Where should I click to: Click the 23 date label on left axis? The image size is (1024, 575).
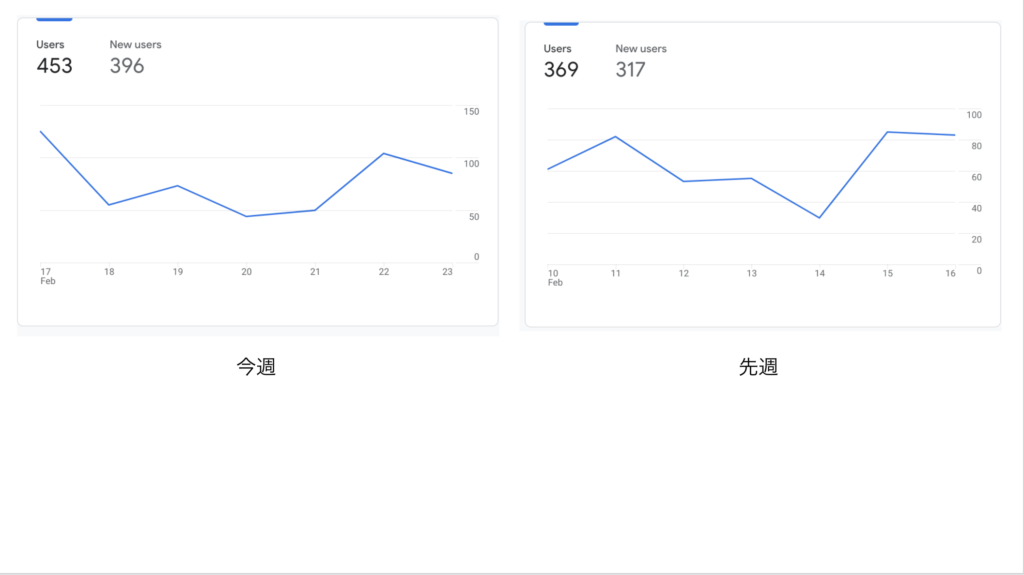(447, 272)
